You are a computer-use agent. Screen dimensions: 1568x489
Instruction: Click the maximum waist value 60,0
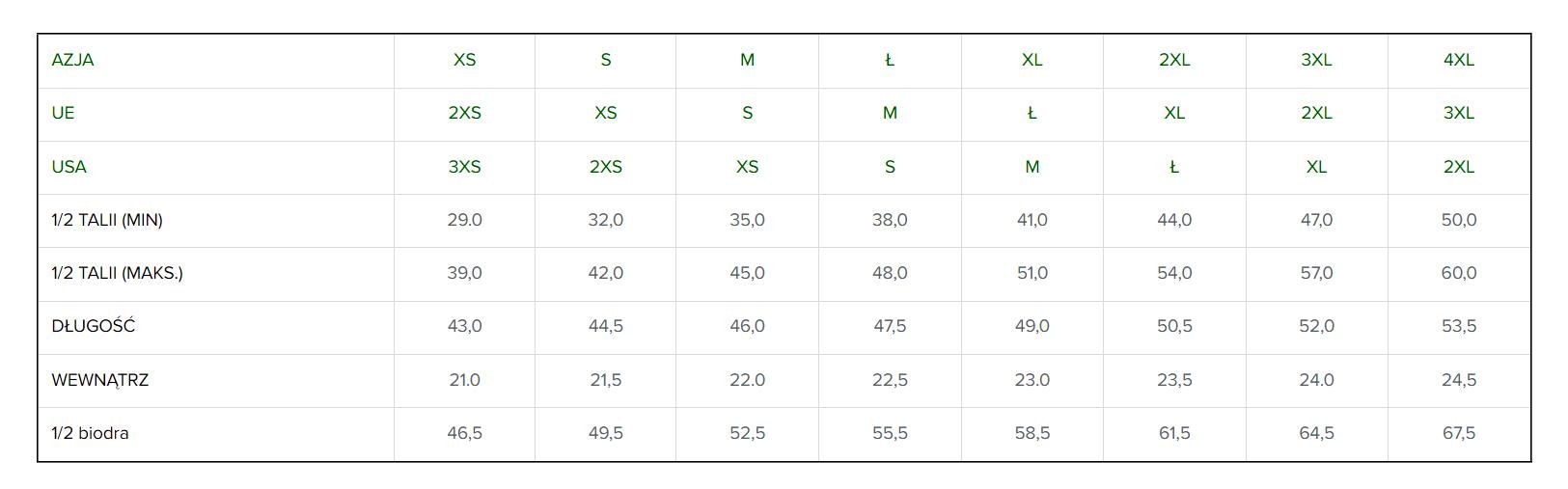click(1458, 273)
